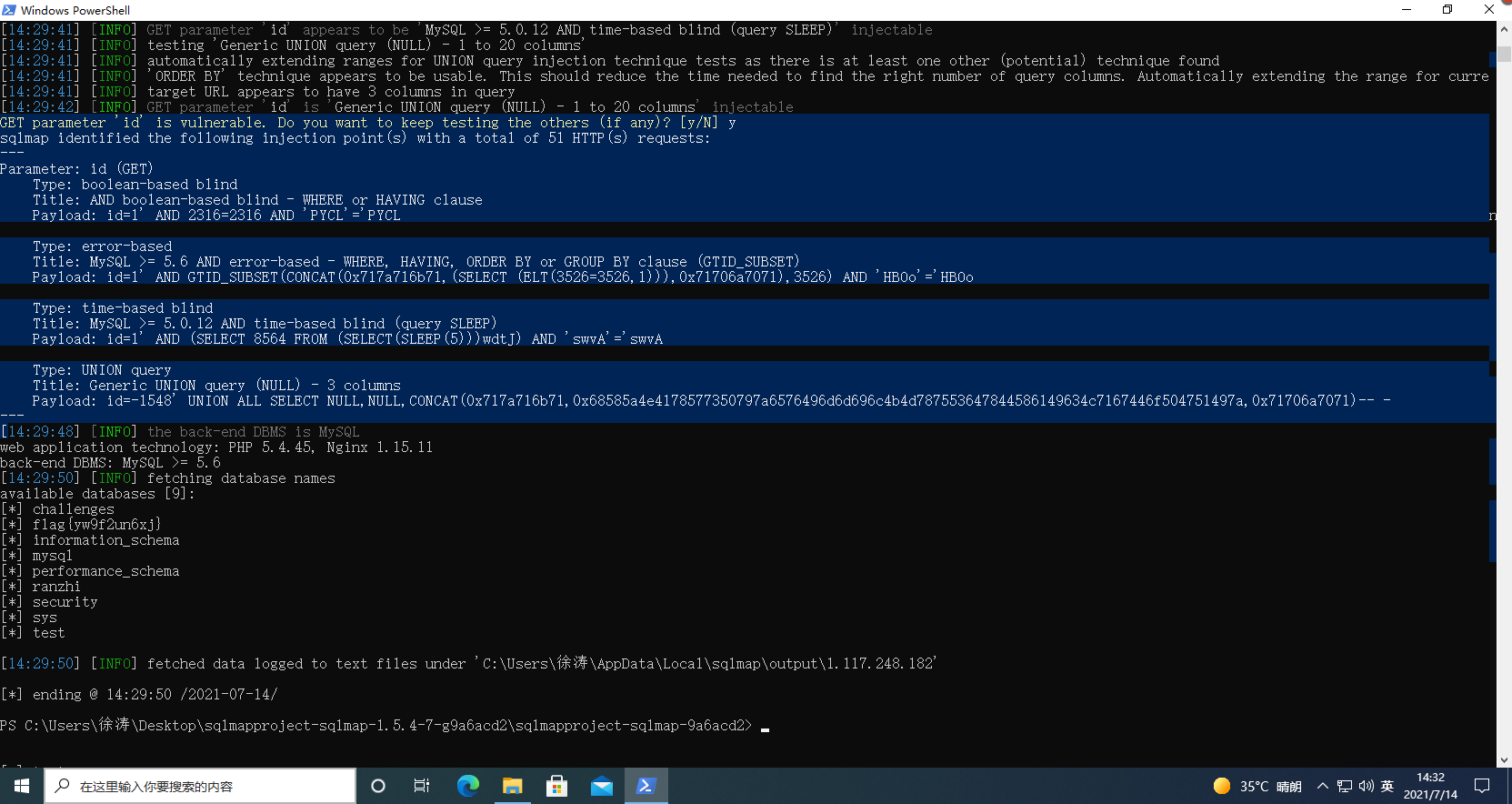
Task: Launch Microsoft Edge from taskbar
Action: pos(467,786)
